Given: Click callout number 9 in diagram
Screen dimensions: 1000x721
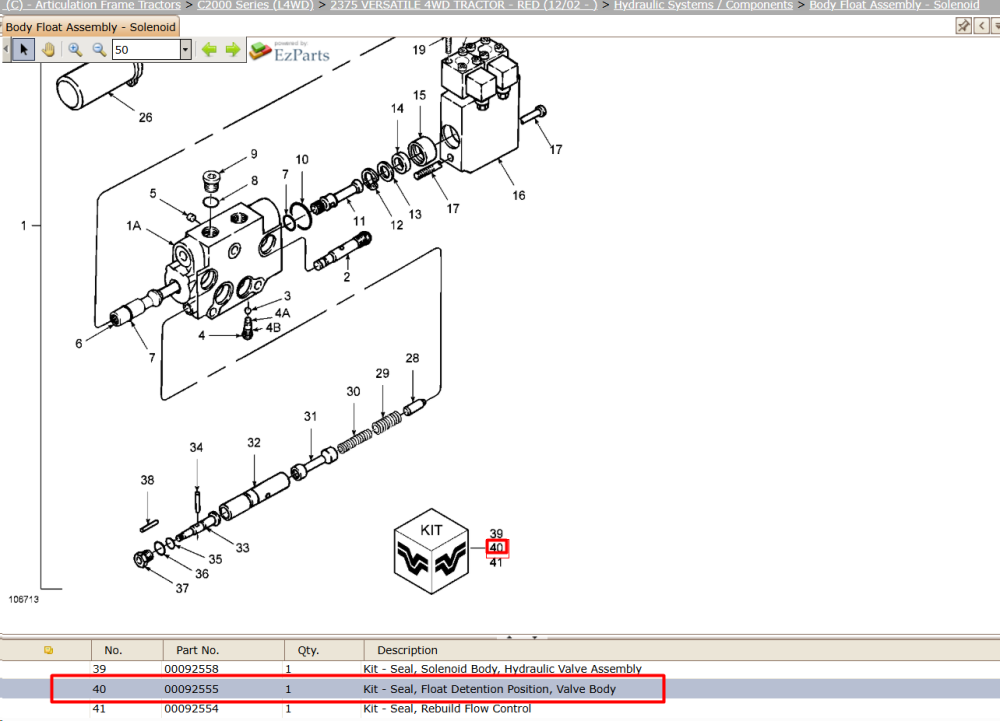Looking at the screenshot, I should (254, 154).
